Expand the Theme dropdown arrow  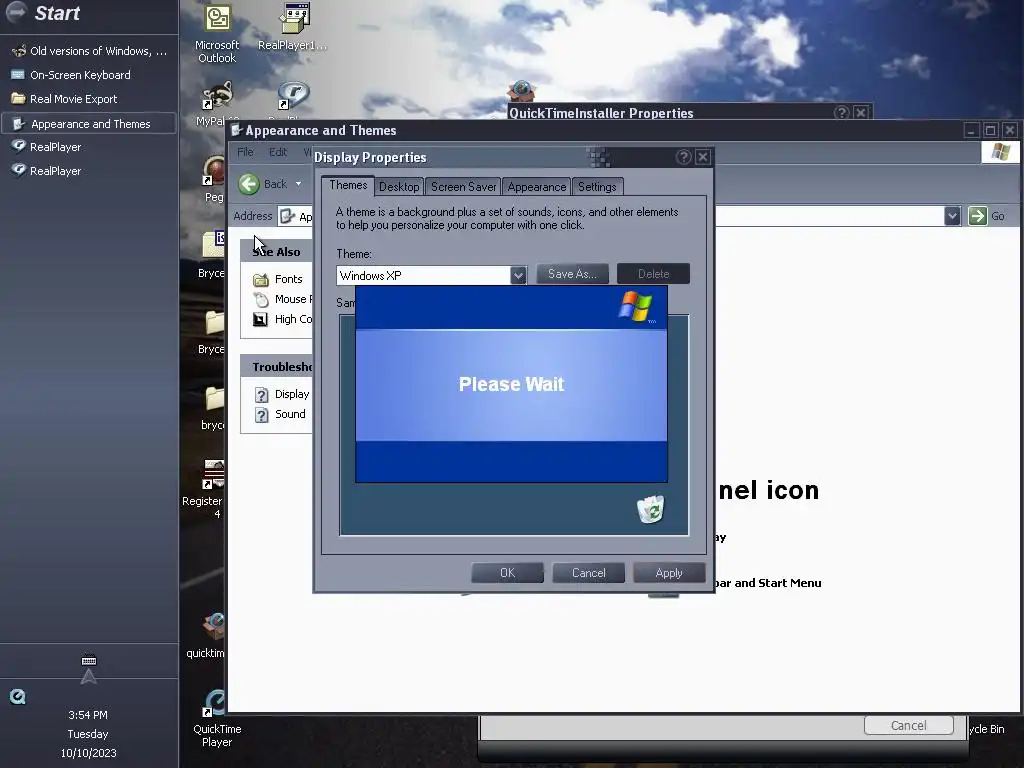tap(518, 275)
